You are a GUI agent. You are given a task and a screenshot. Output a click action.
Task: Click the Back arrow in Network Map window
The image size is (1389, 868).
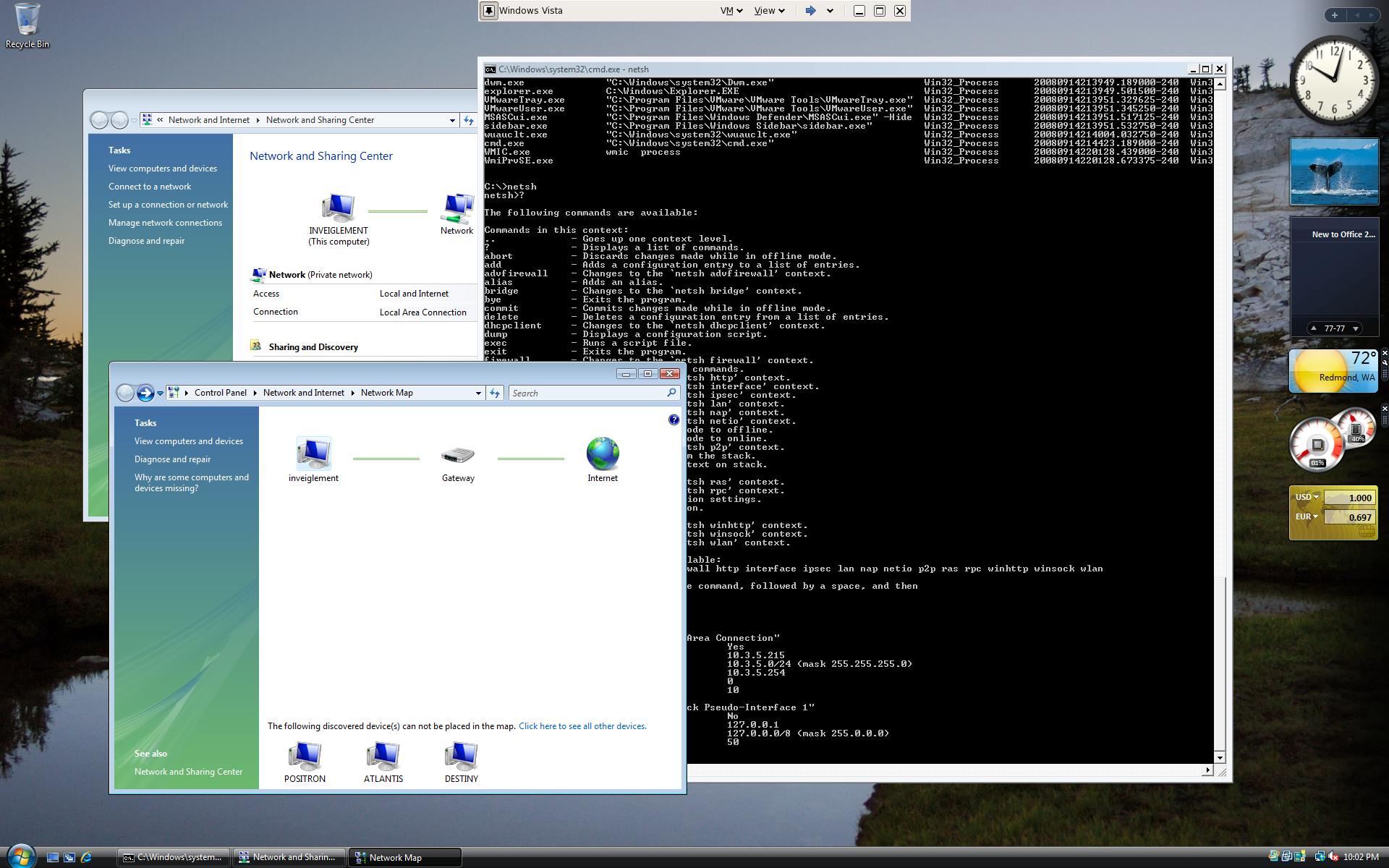click(125, 393)
